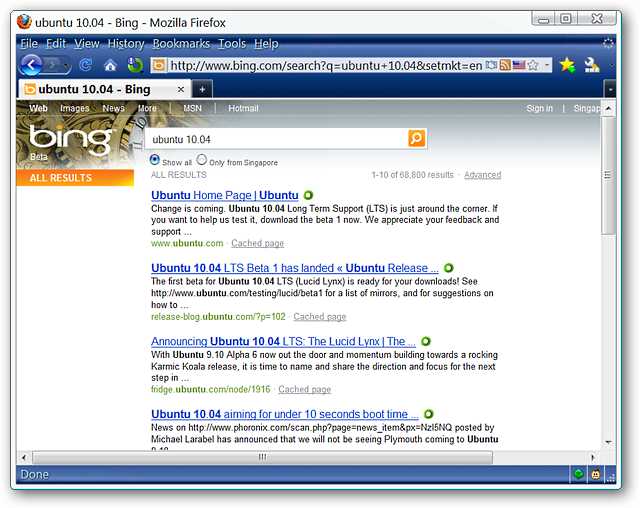Click the US flag icon in address bar
This screenshot has width=640, height=508.
point(519,65)
